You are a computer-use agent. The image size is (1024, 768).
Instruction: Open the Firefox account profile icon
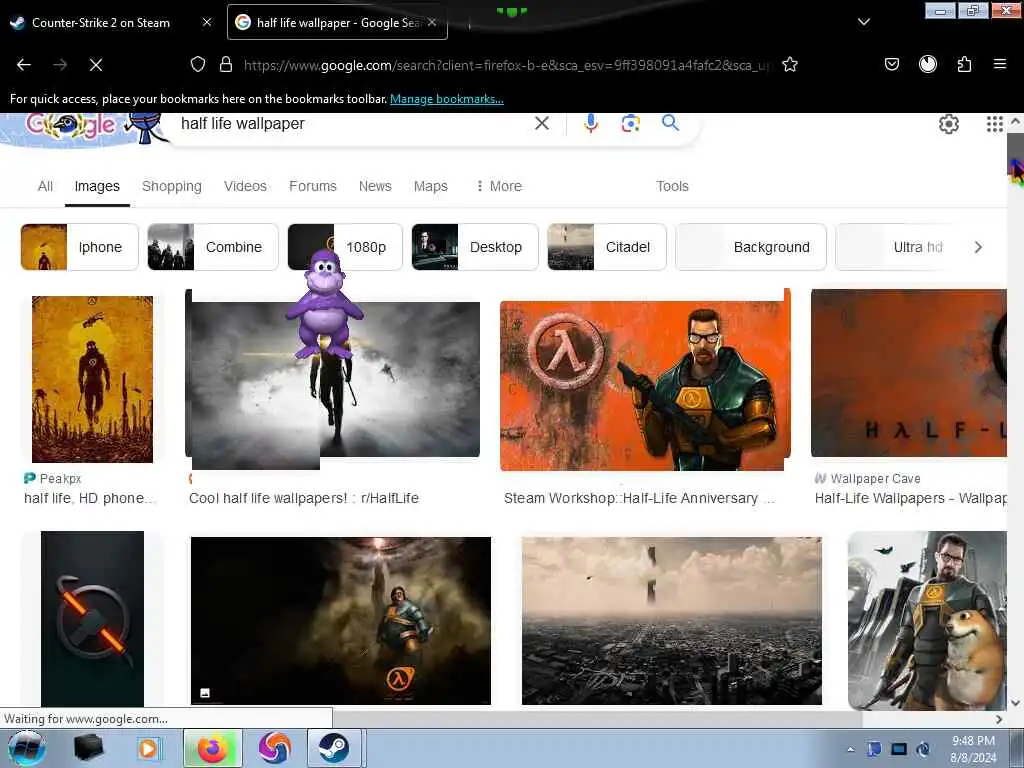[927, 64]
